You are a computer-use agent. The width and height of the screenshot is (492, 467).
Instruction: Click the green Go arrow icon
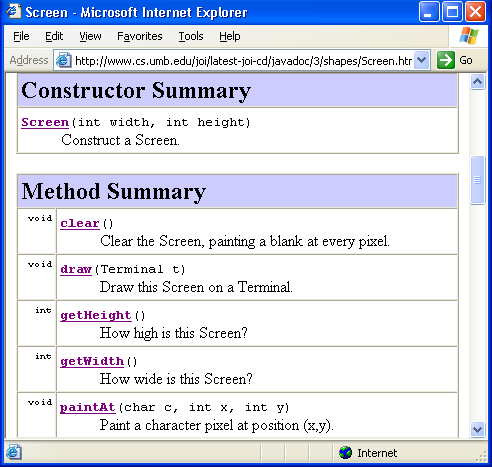[446, 60]
